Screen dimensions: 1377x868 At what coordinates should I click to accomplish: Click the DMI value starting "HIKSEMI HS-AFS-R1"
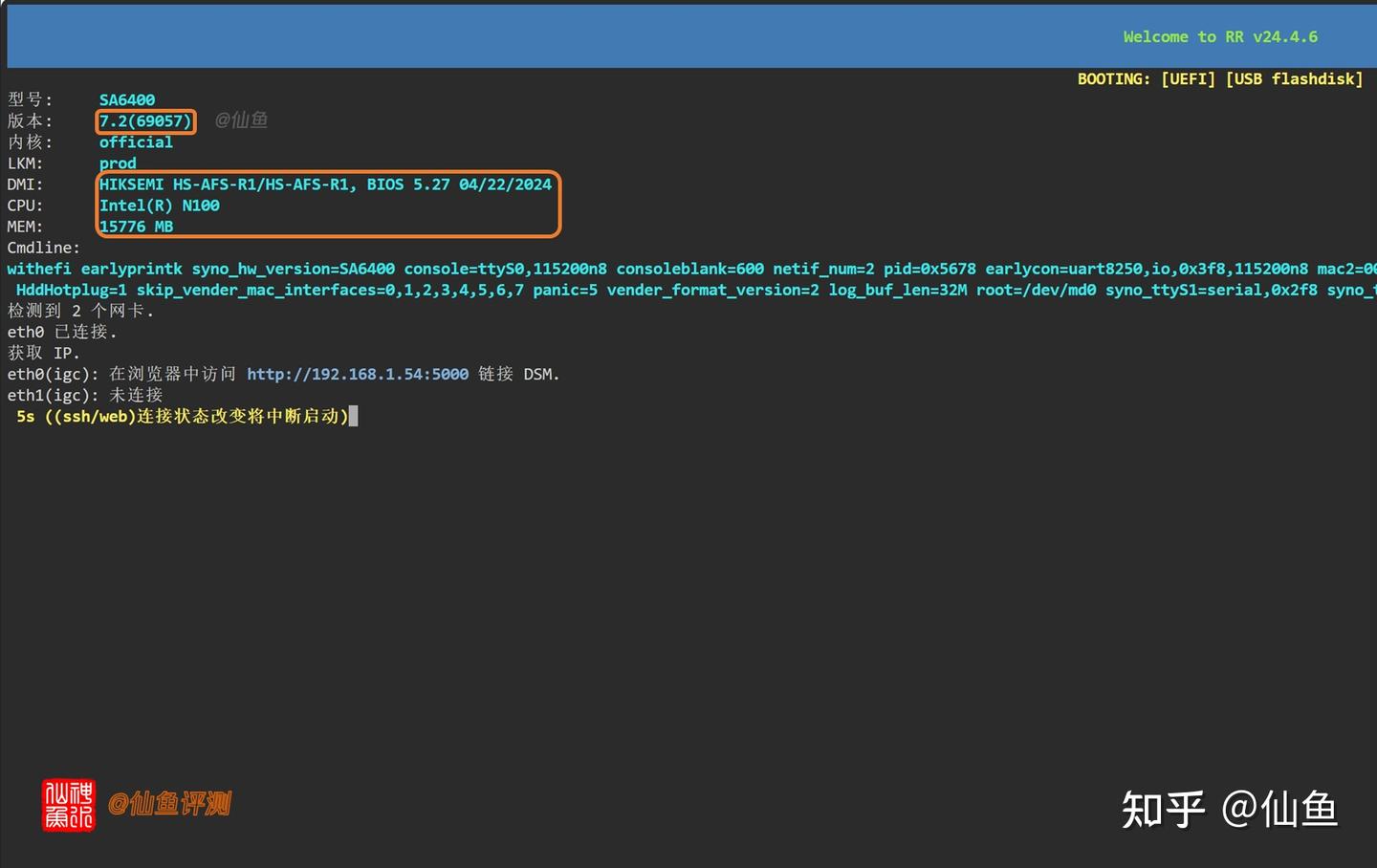point(325,184)
